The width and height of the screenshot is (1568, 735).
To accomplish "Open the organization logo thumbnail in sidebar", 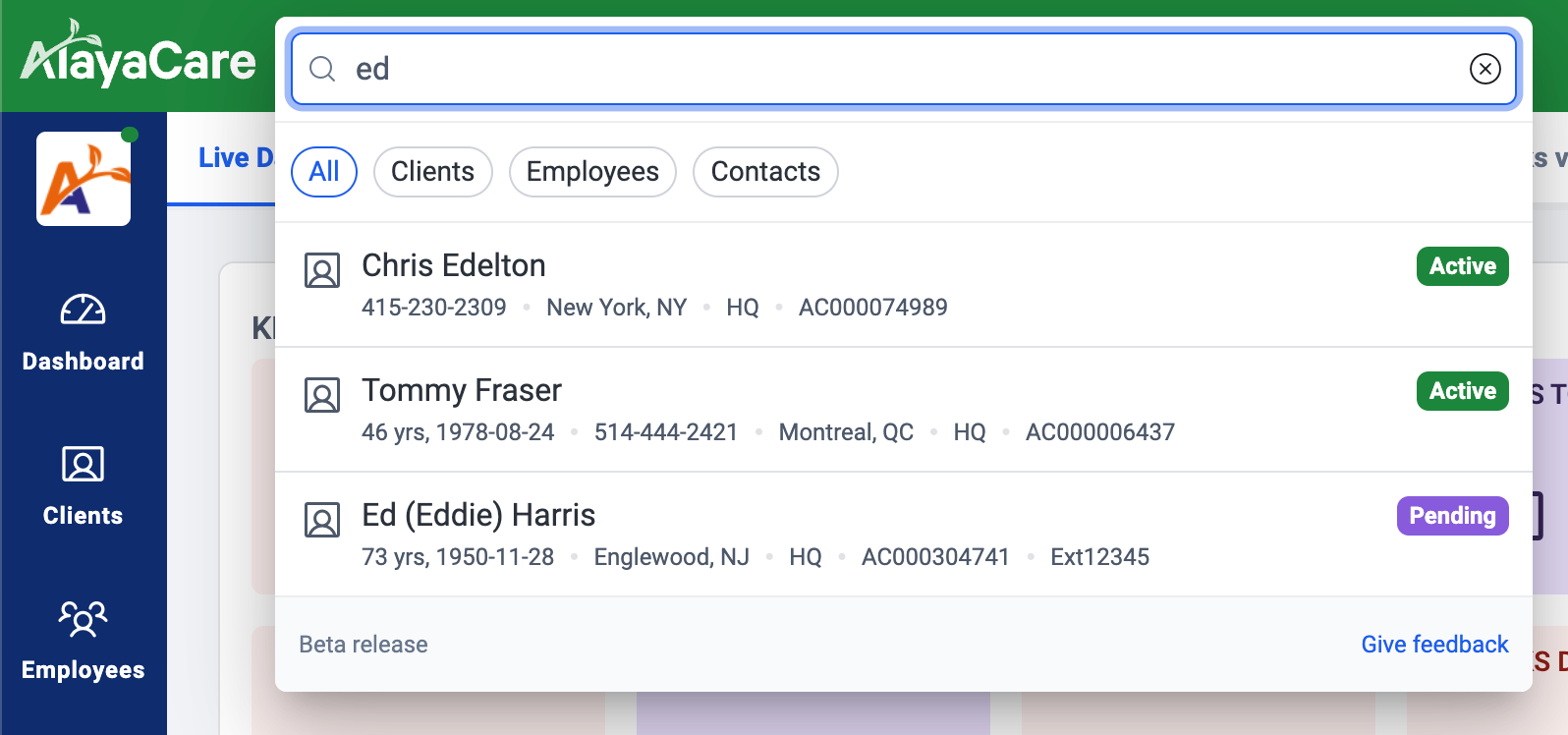I will pos(84,179).
